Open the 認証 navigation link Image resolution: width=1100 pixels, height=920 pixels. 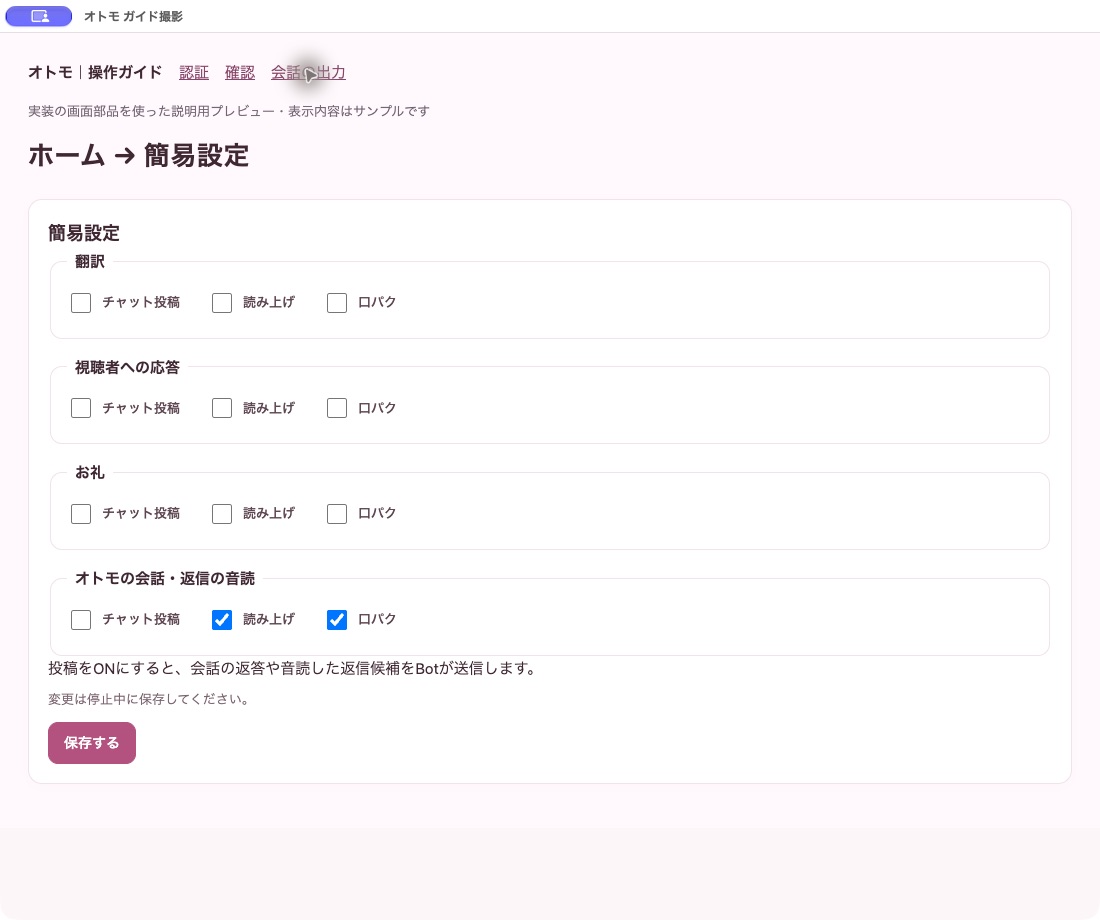[194, 73]
